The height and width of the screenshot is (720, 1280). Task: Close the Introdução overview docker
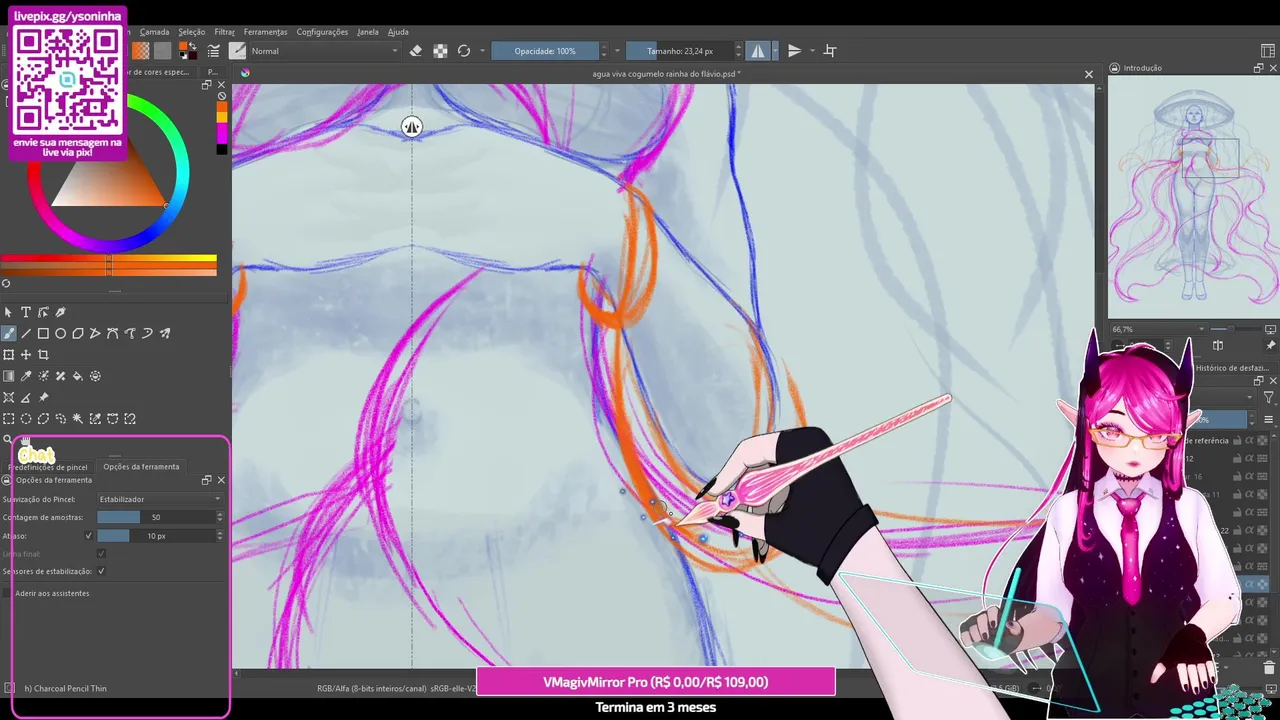point(1274,68)
